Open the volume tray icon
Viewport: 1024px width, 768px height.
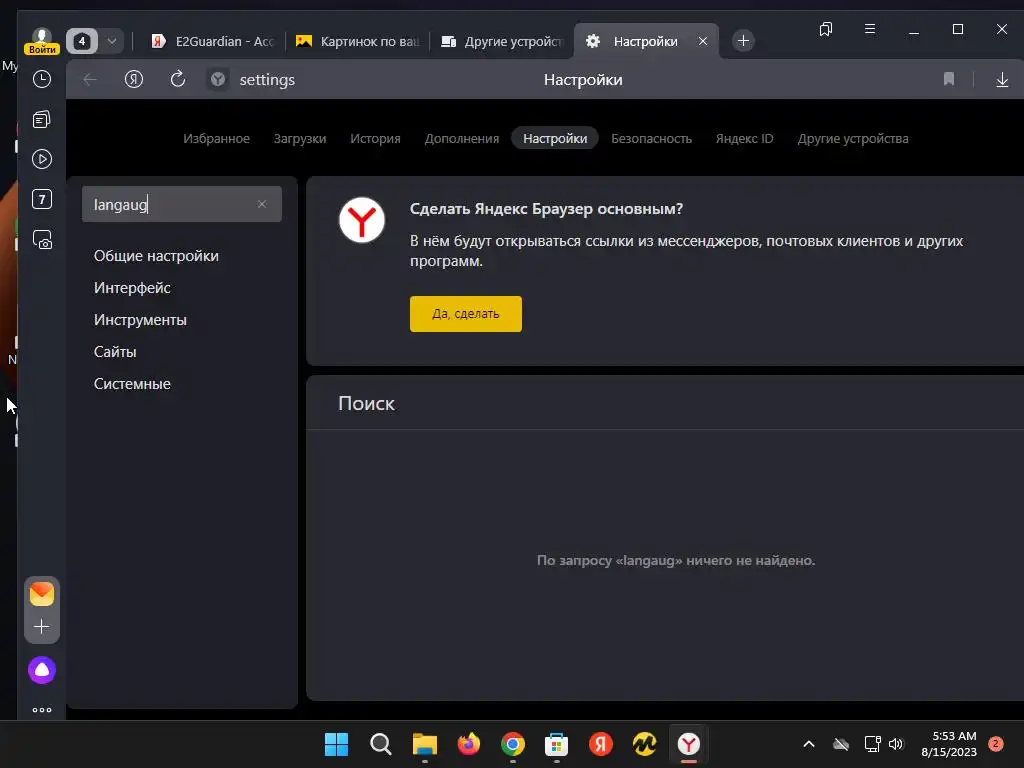pyautogui.click(x=896, y=744)
